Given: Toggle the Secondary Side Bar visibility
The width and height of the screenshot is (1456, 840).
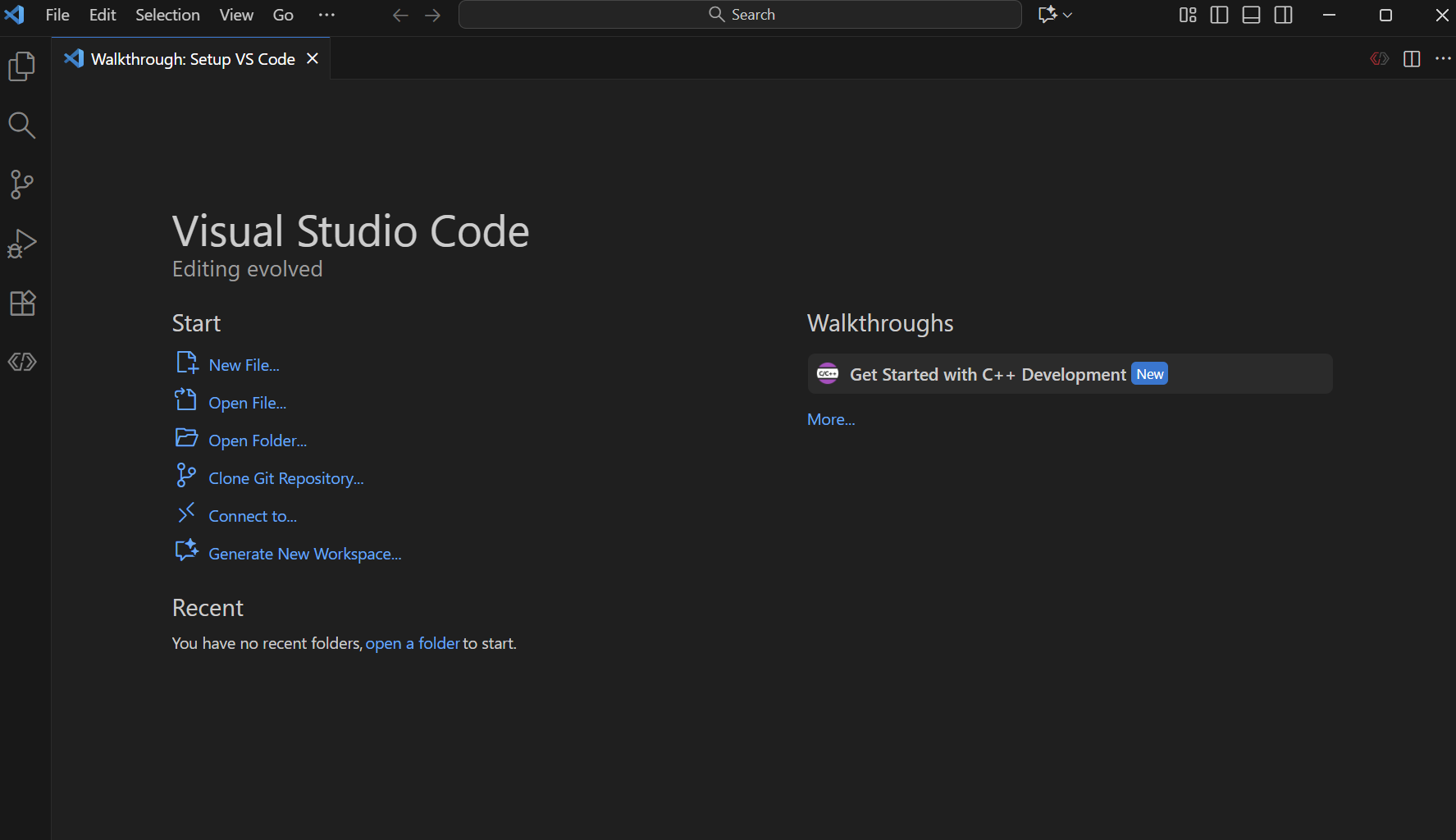Looking at the screenshot, I should (1283, 15).
